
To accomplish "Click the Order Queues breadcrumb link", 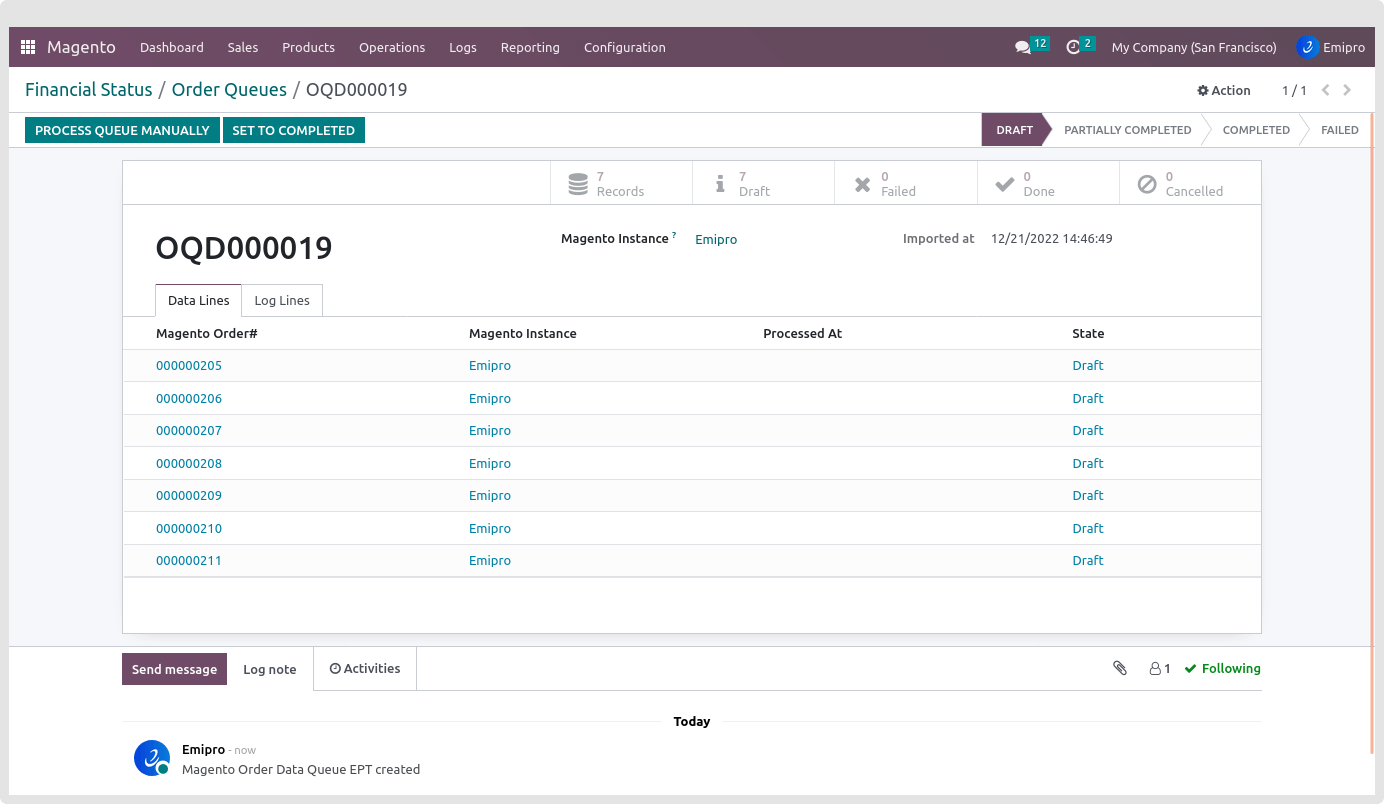I will click(229, 90).
